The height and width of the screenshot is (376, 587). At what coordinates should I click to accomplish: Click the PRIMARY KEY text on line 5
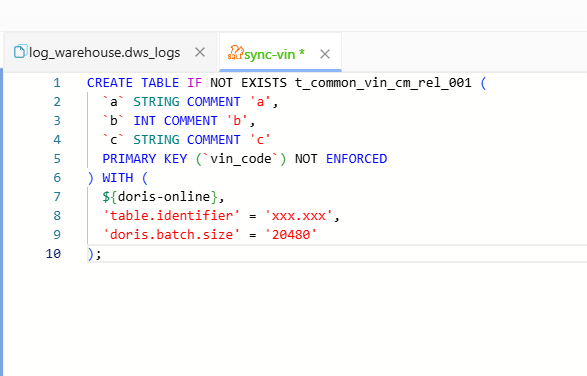145,159
